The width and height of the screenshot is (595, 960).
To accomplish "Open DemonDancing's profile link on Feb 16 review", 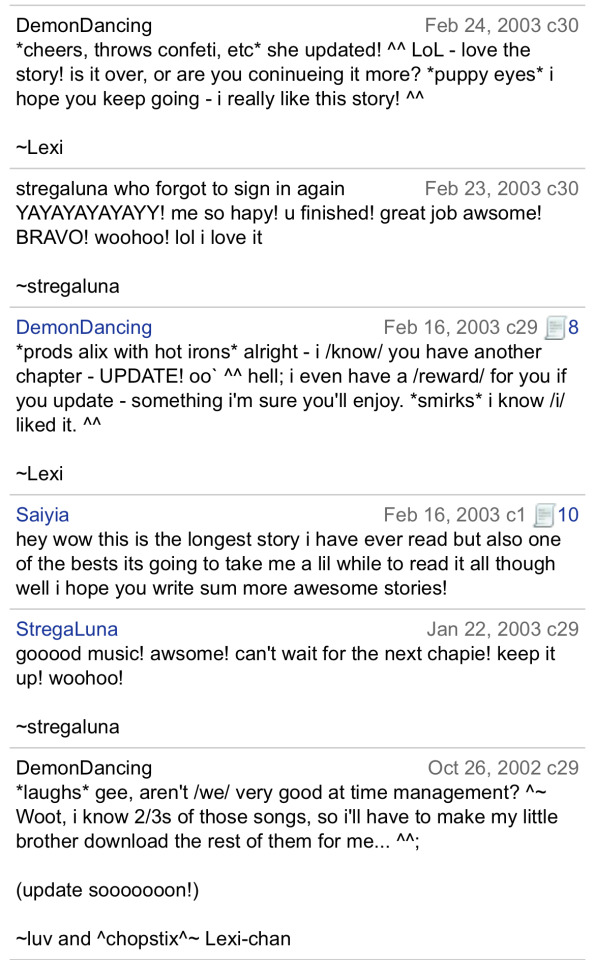I will (x=84, y=327).
